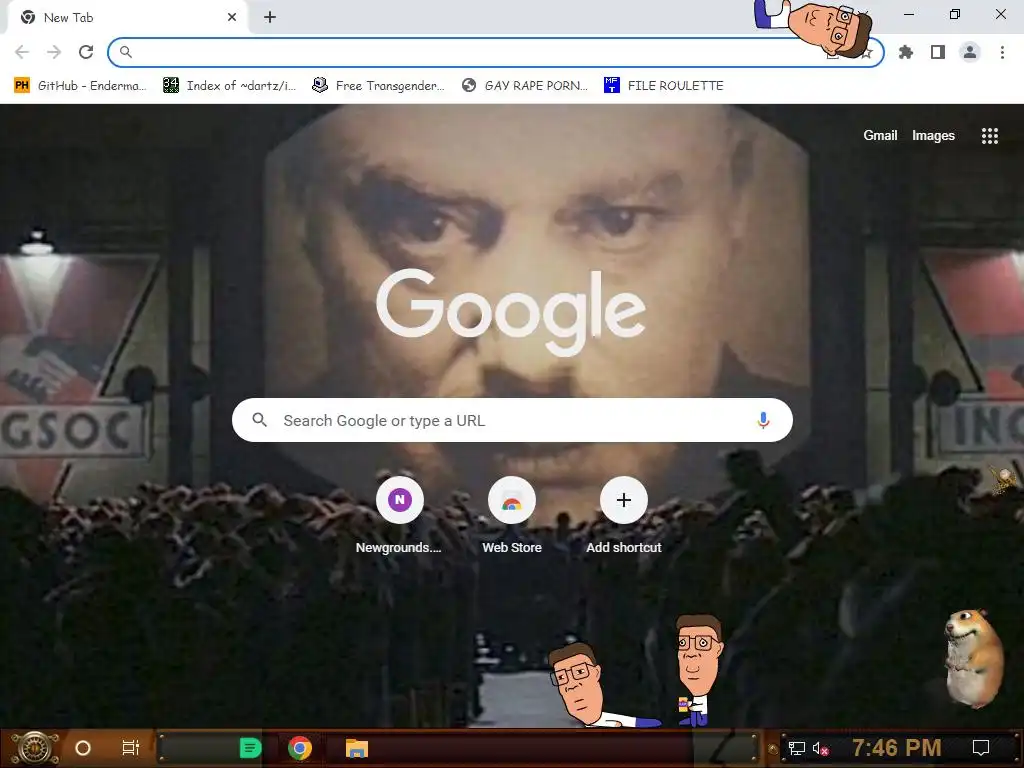
Task: Open the Start button on taskbar
Action: coord(34,748)
